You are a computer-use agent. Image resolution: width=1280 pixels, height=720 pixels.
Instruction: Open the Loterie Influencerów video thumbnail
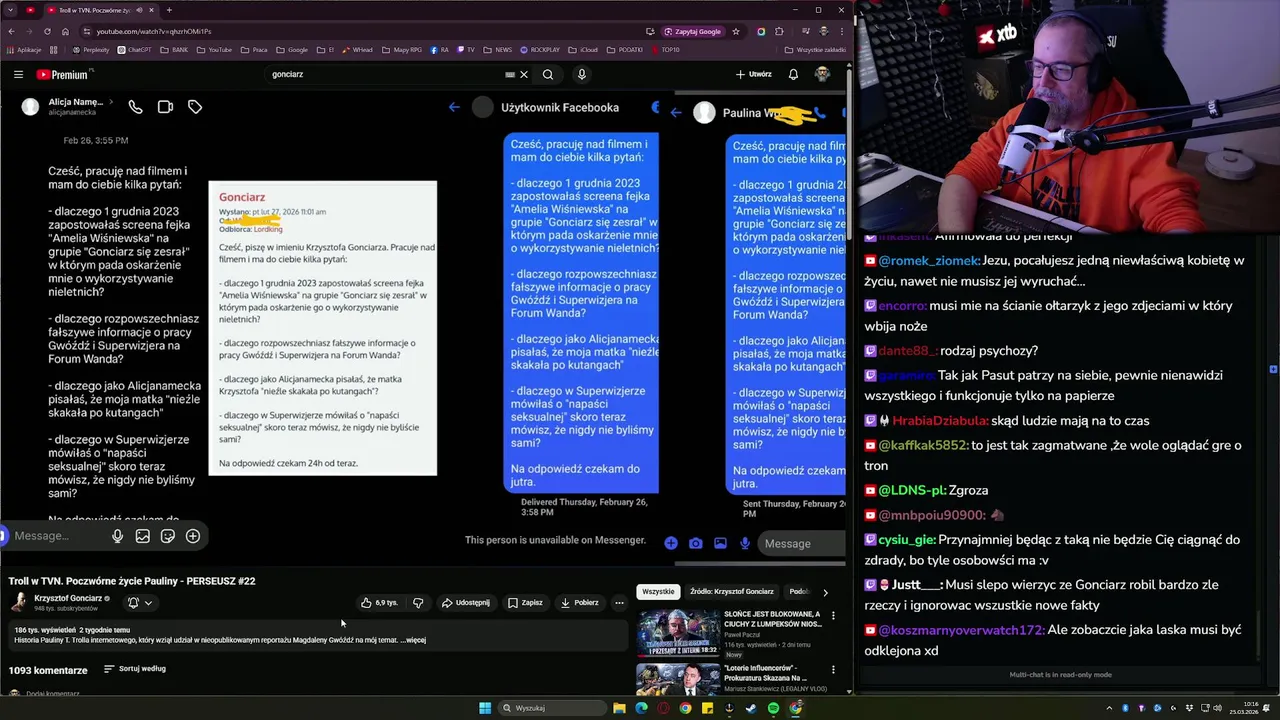(x=678, y=679)
